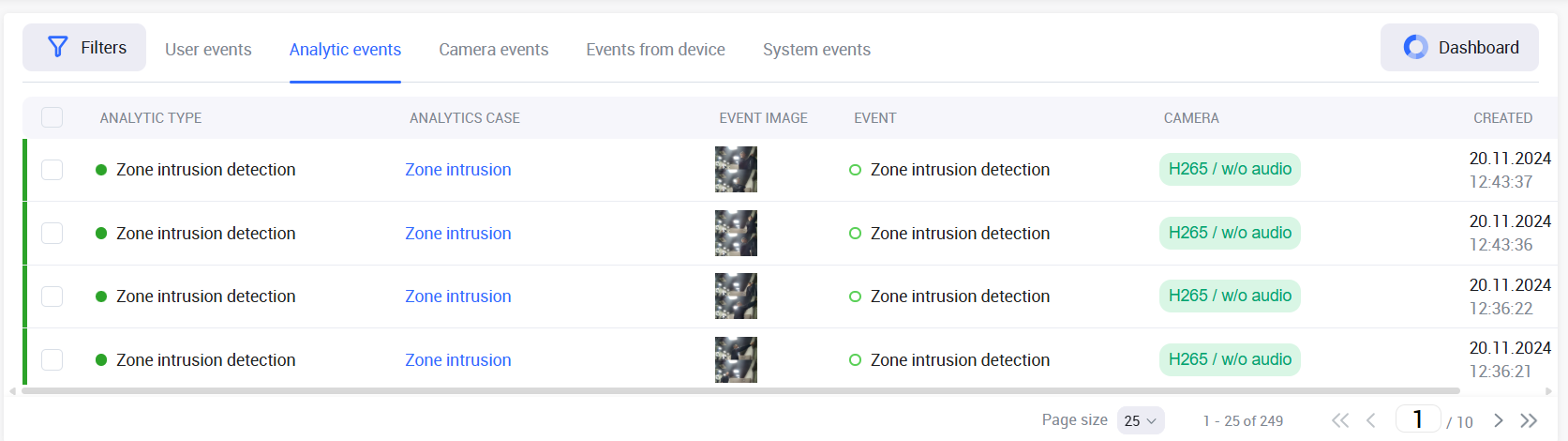1568x441 pixels.
Task: Select the checkbox for the 12:36:22 event
Action: (x=52, y=297)
